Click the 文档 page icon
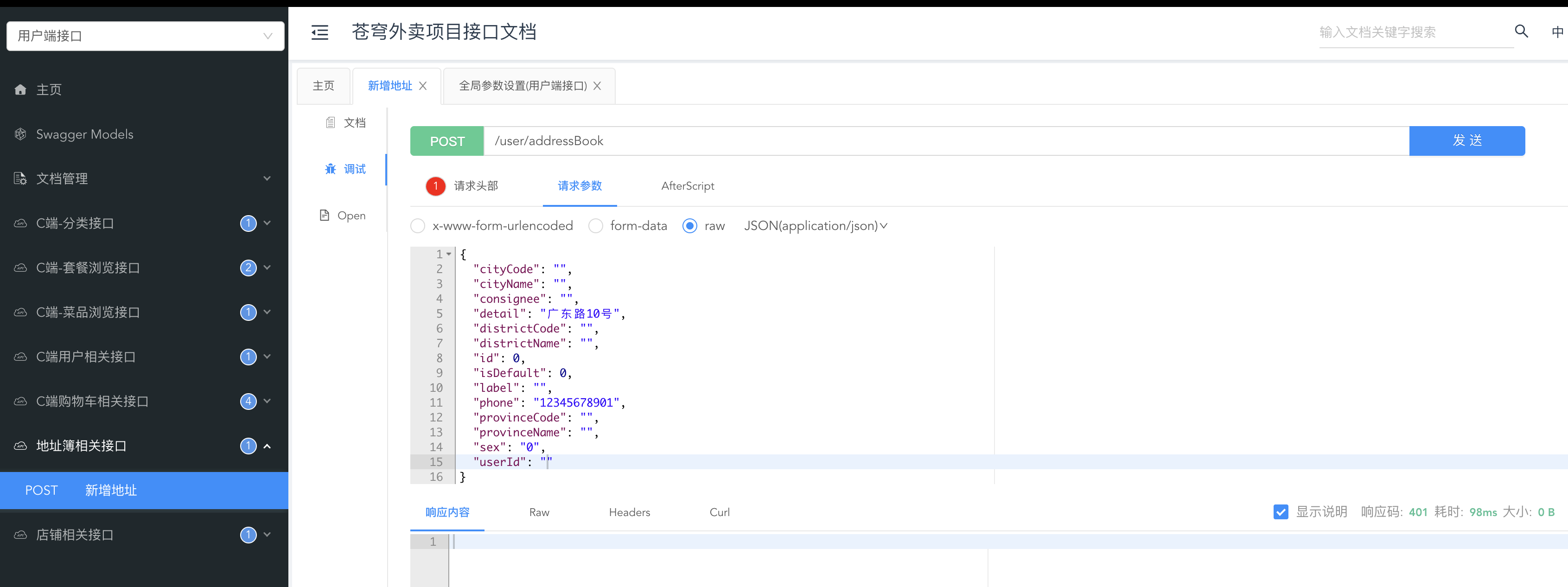The image size is (1568, 587). point(331,123)
